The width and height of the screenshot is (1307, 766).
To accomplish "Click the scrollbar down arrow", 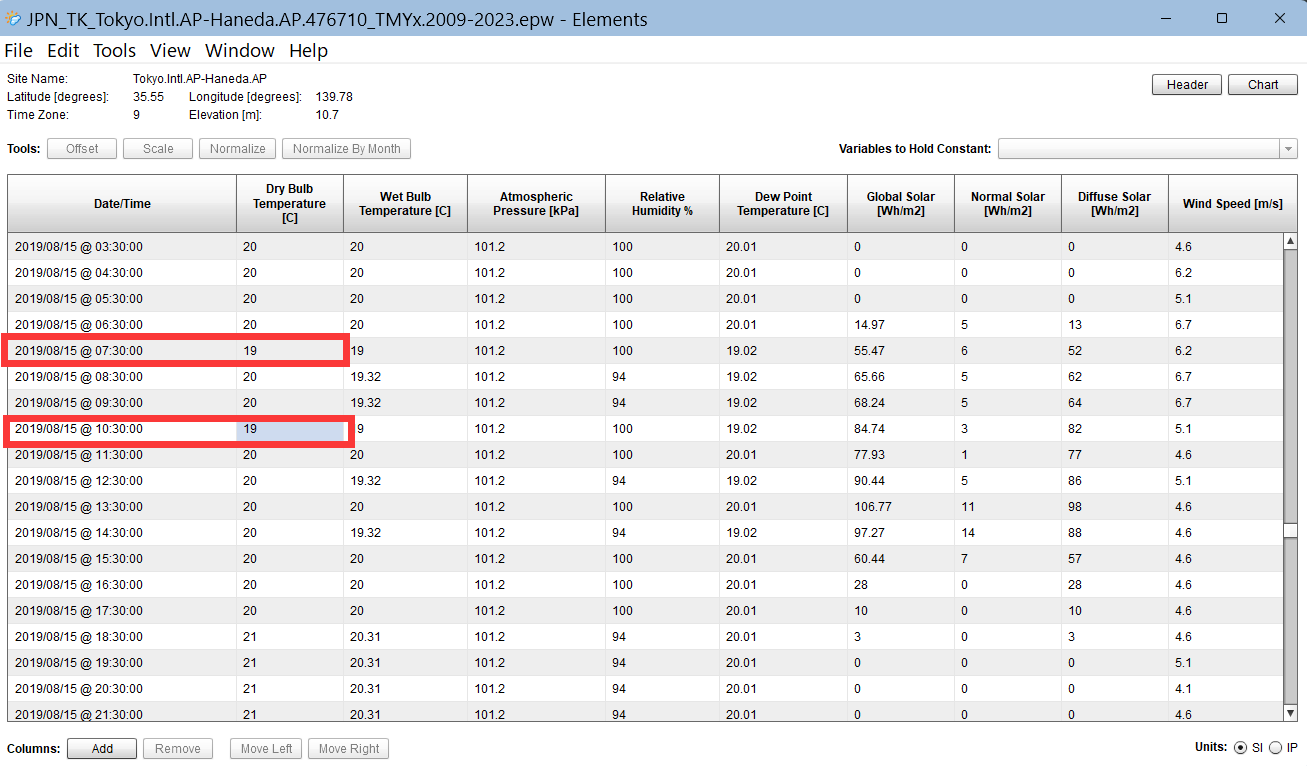I will click(x=1290, y=713).
